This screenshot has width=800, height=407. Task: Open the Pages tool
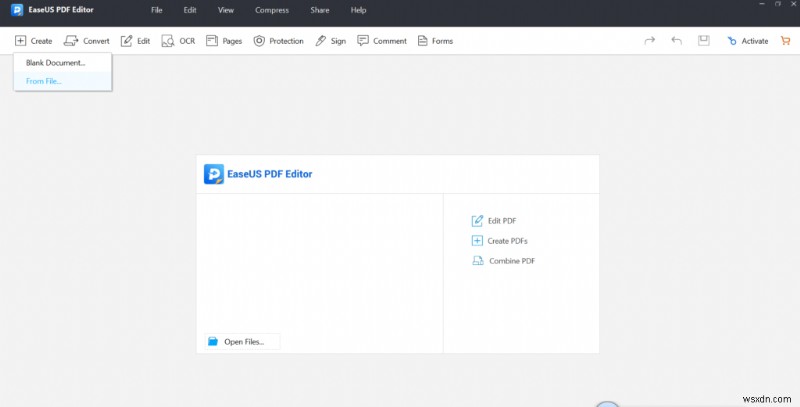(224, 41)
